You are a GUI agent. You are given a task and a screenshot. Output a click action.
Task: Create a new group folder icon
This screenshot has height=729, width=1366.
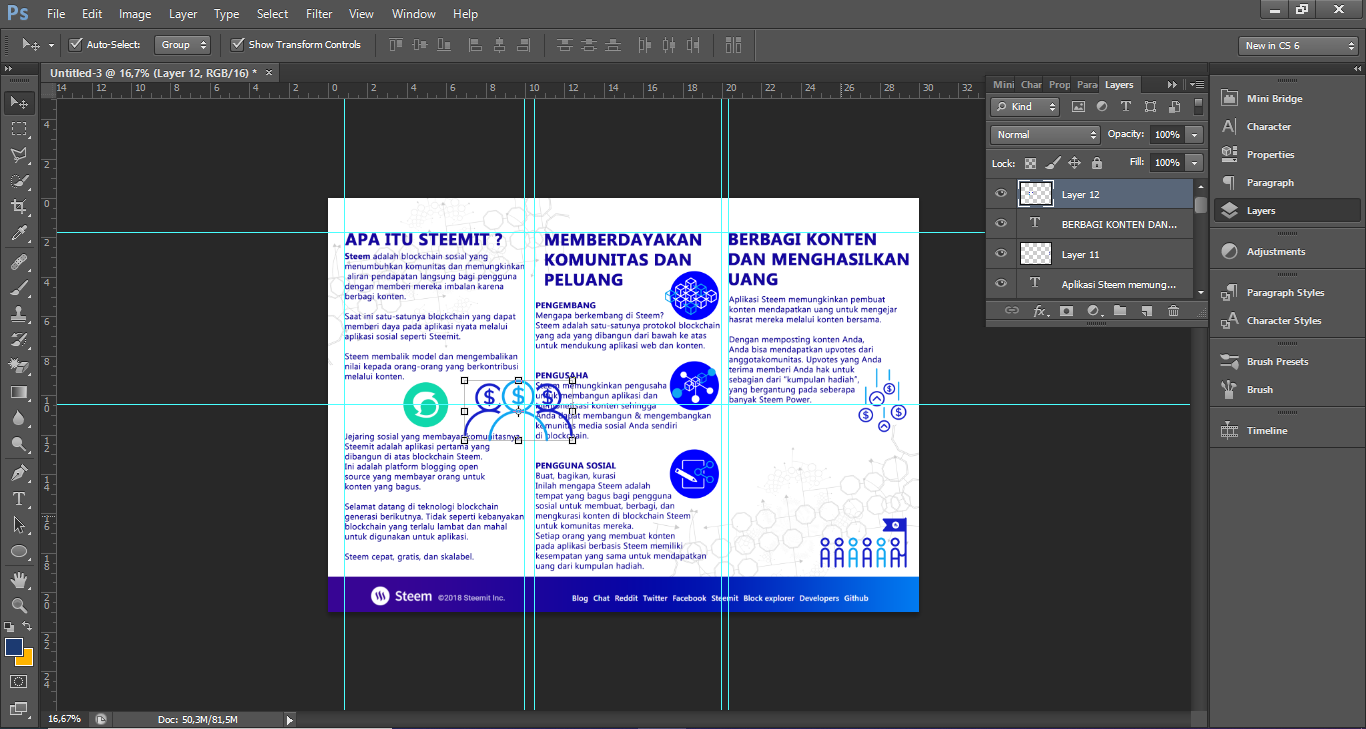tap(1120, 311)
